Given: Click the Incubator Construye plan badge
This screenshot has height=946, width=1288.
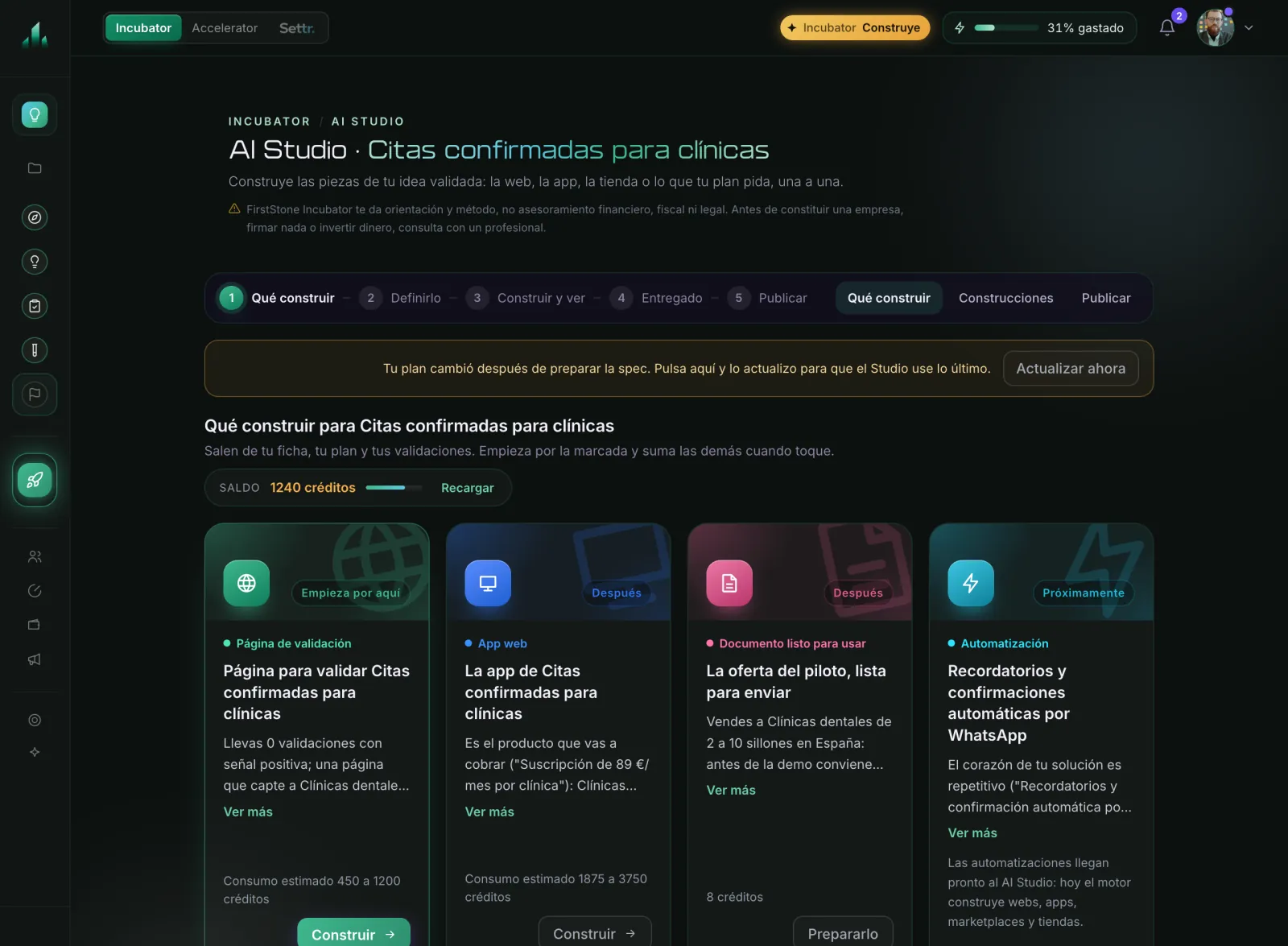Looking at the screenshot, I should [x=855, y=27].
